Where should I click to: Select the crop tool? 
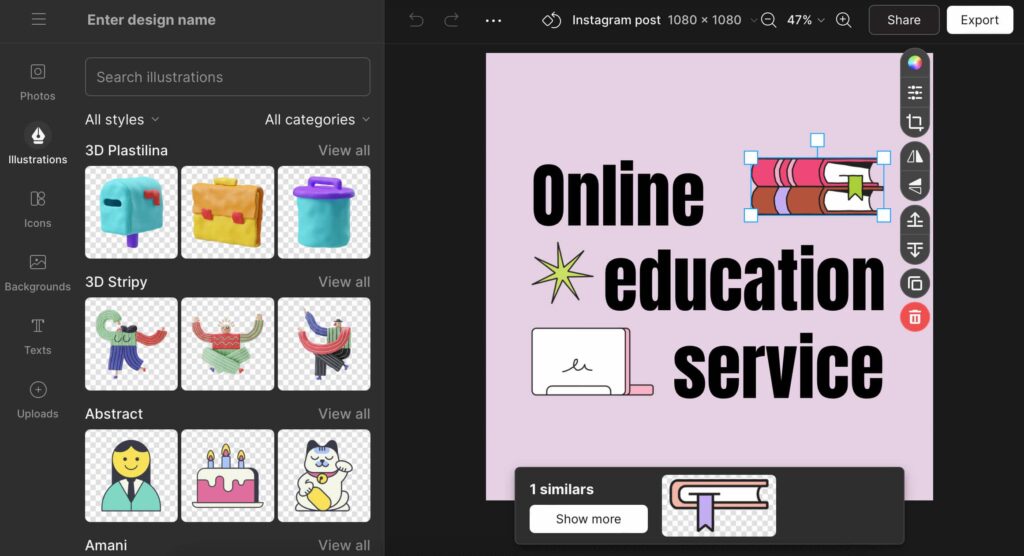click(914, 123)
